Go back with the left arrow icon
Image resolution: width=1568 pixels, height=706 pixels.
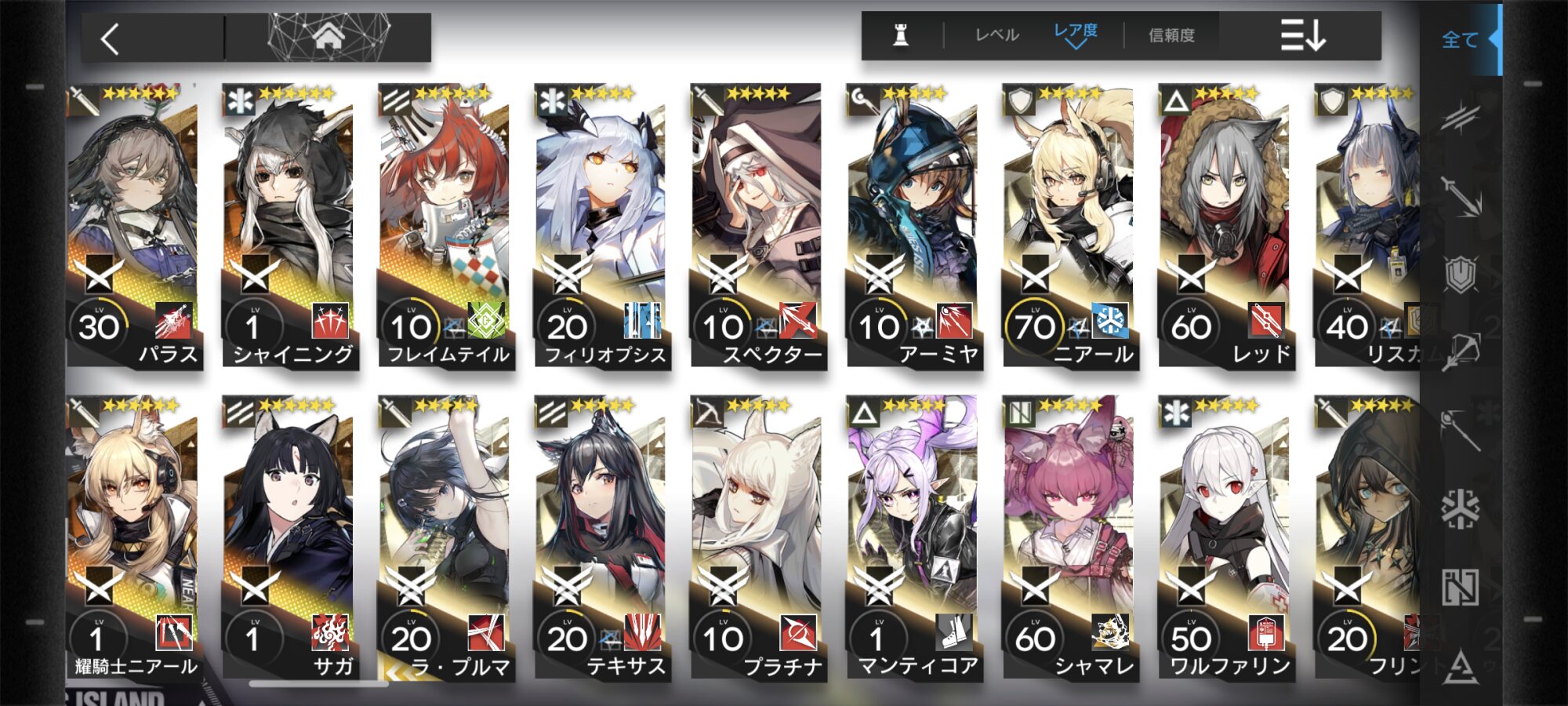click(x=110, y=38)
